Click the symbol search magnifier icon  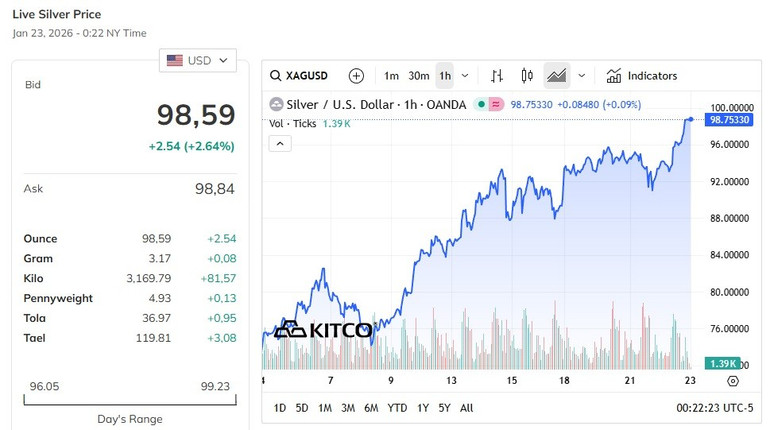(x=276, y=76)
